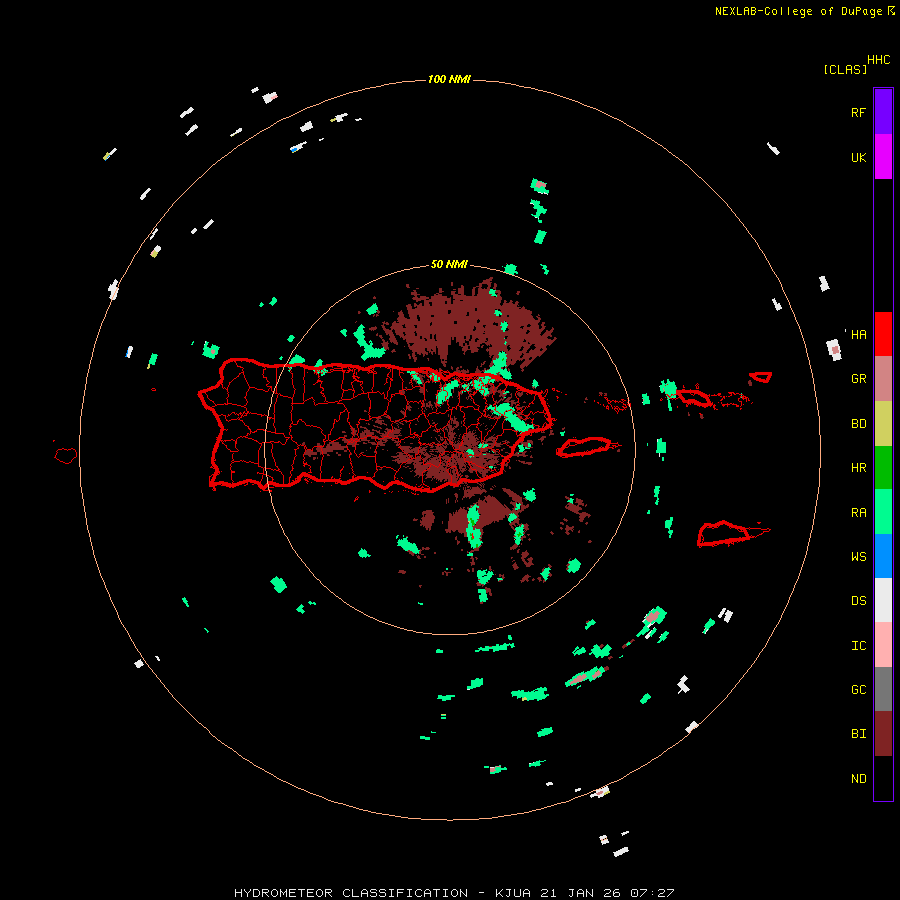Click the 100 NMI range ring label
Viewport: 900px width, 900px height.
pos(449,79)
